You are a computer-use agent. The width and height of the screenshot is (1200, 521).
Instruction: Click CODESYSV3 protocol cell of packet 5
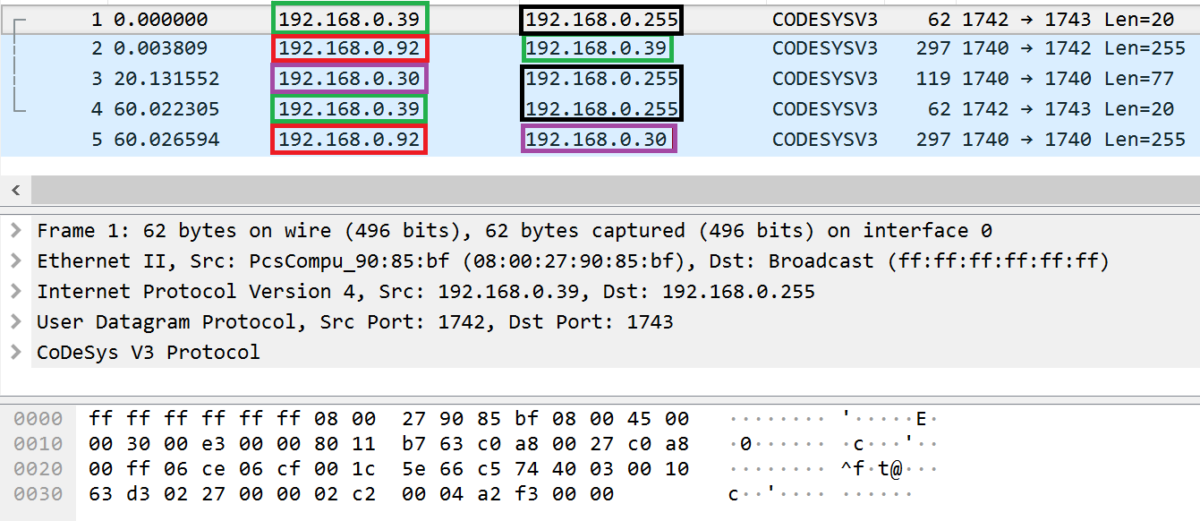[825, 139]
